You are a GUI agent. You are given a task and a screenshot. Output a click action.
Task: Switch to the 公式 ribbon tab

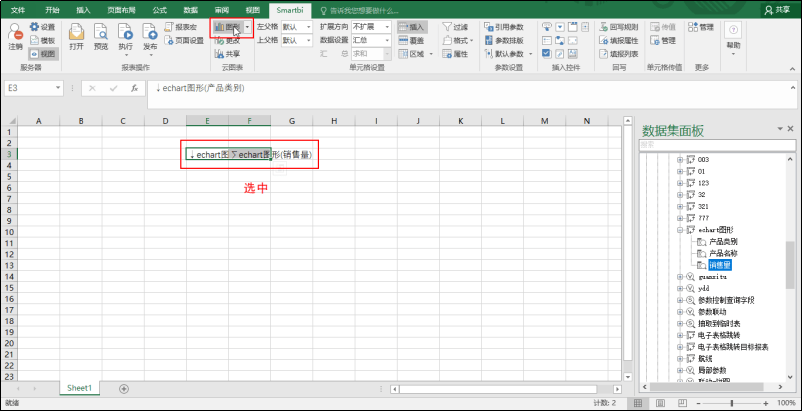click(x=160, y=10)
